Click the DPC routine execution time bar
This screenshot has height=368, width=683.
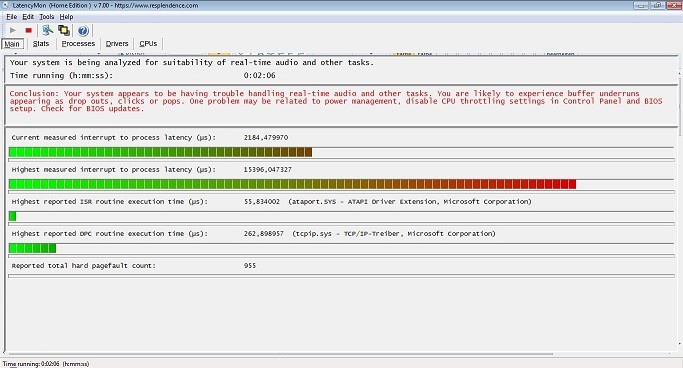[x=341, y=248]
